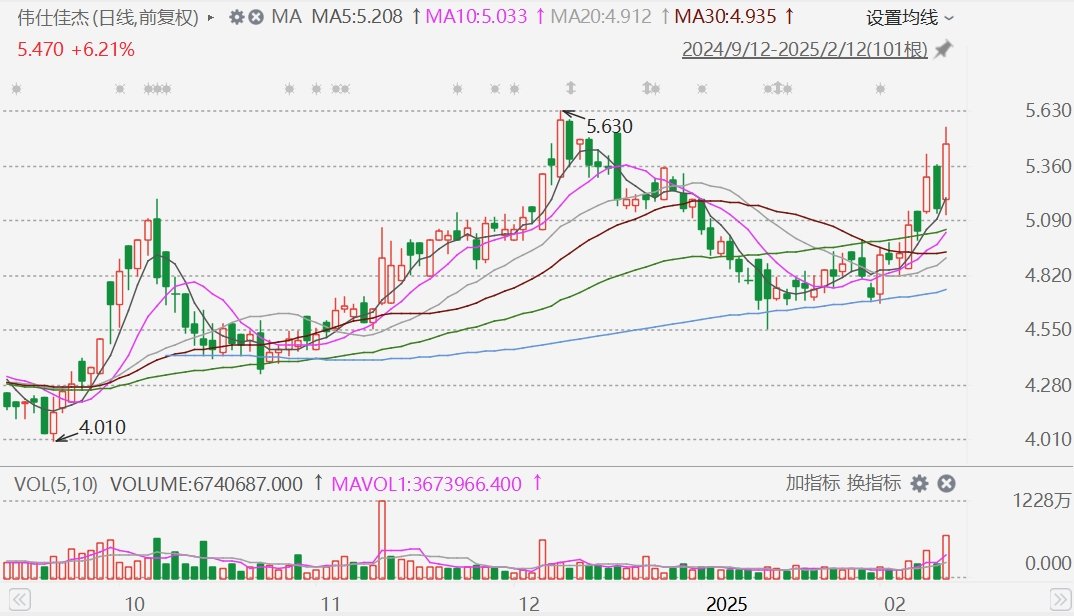Open volume indicator settings gear
1074x616 pixels.
point(919,484)
